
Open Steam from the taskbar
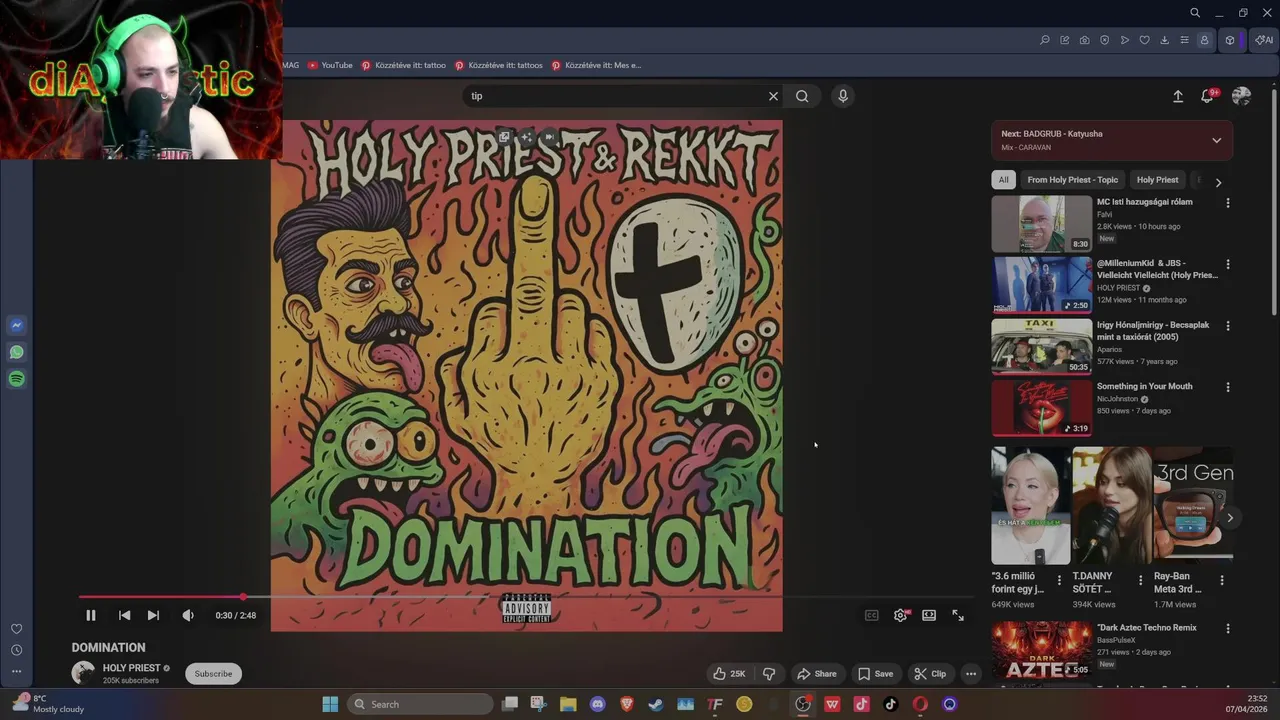[x=655, y=704]
